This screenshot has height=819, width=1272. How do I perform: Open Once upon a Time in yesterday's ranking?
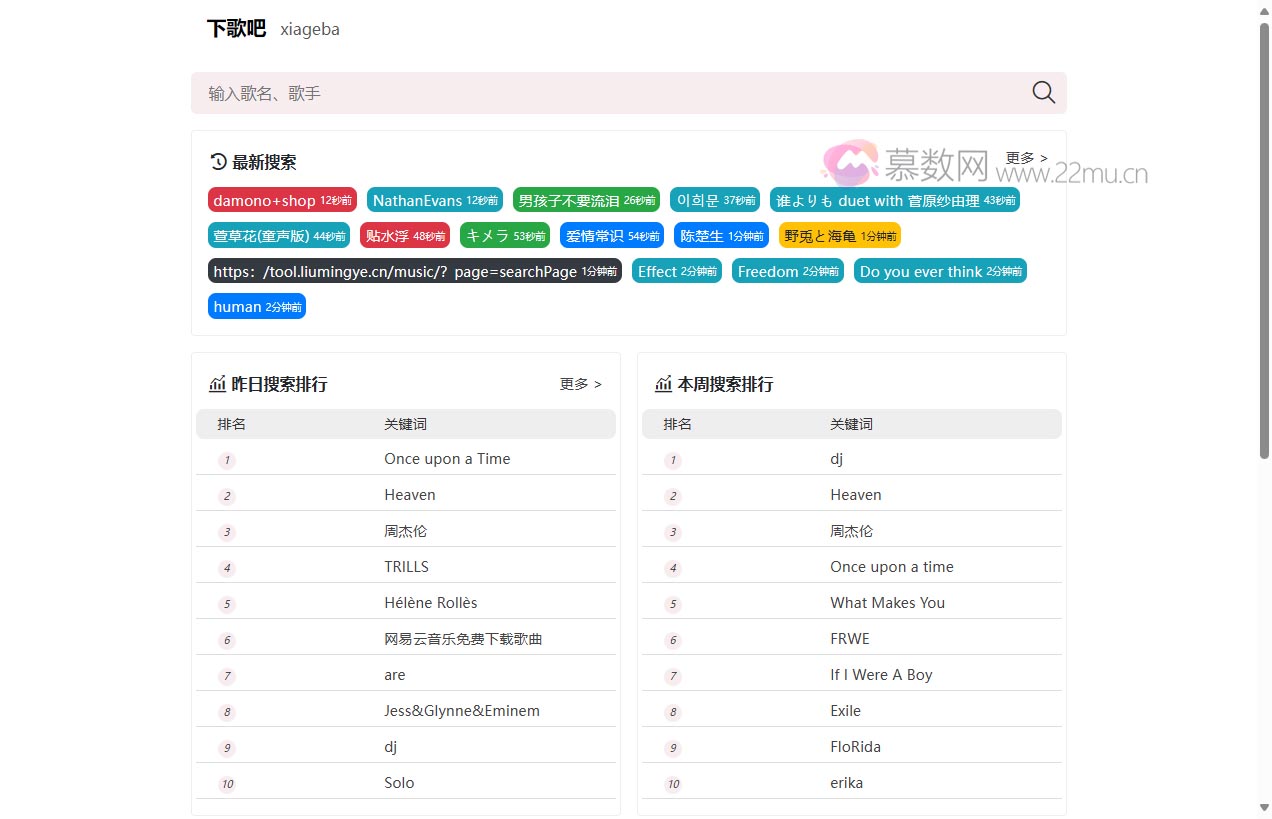447,459
